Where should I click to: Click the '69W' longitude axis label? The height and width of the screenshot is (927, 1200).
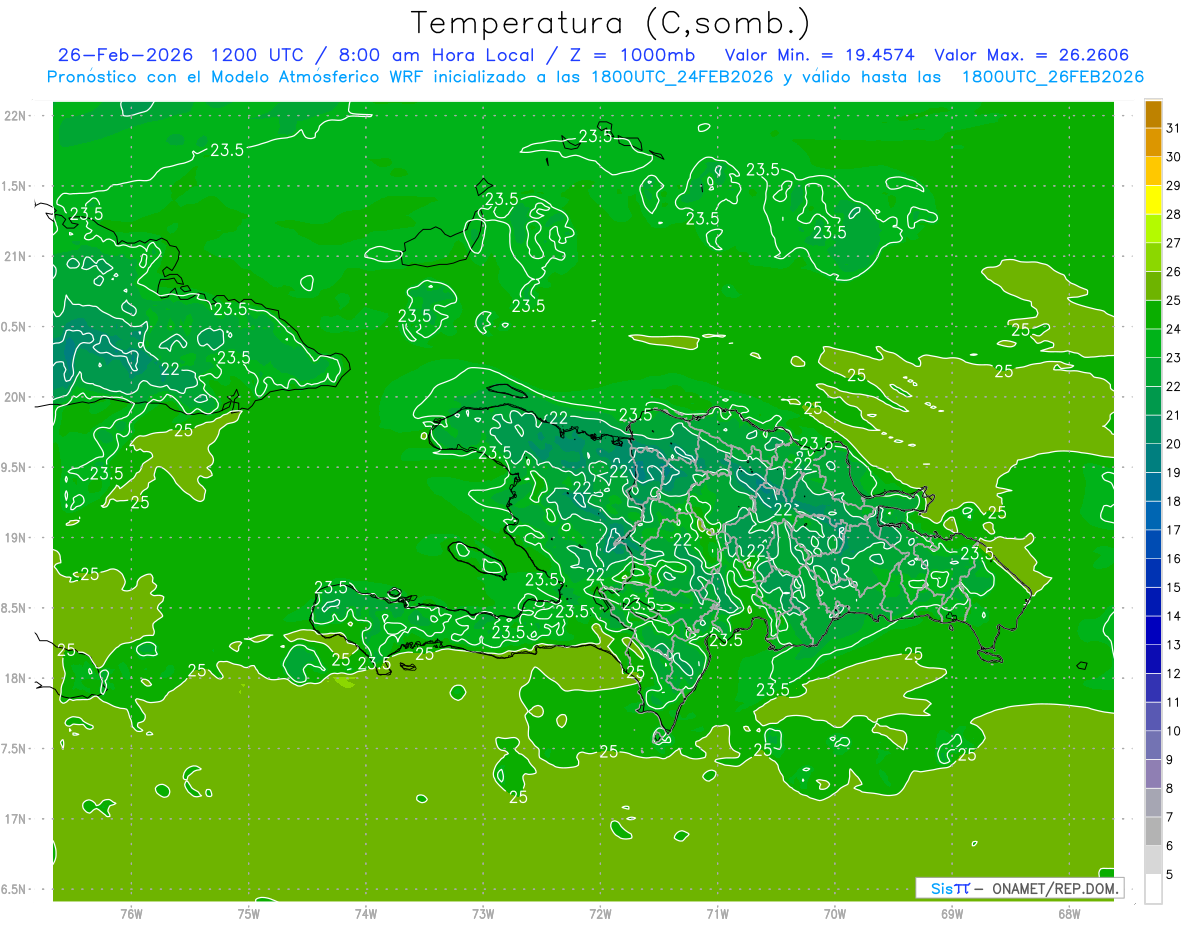pyautogui.click(x=952, y=913)
